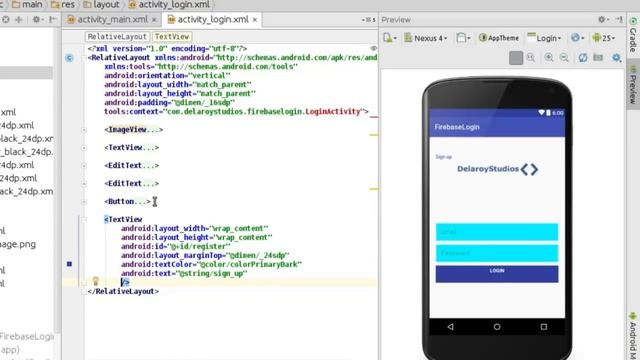The width and height of the screenshot is (640, 360).
Task: Refresh the layout preview
Action: coord(582,58)
